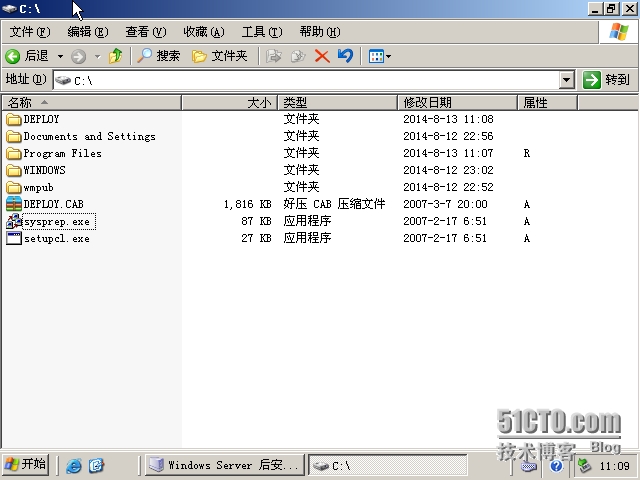Click the red Delete X icon
The width and height of the screenshot is (640, 480).
322,56
